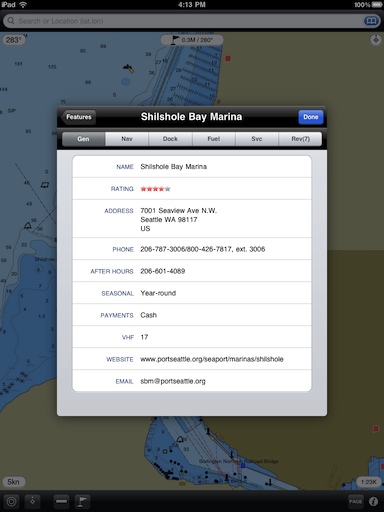Viewport: 384px width, 512px height.
Task: Select the Svc tab
Action: pyautogui.click(x=257, y=139)
